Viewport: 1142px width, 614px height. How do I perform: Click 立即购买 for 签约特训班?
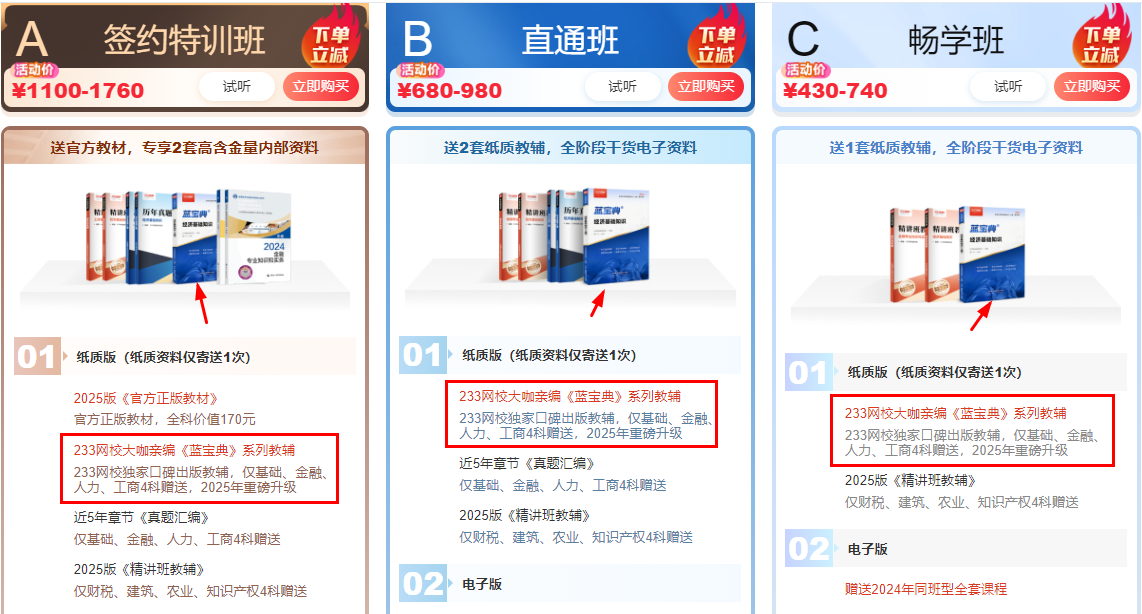pyautogui.click(x=320, y=87)
